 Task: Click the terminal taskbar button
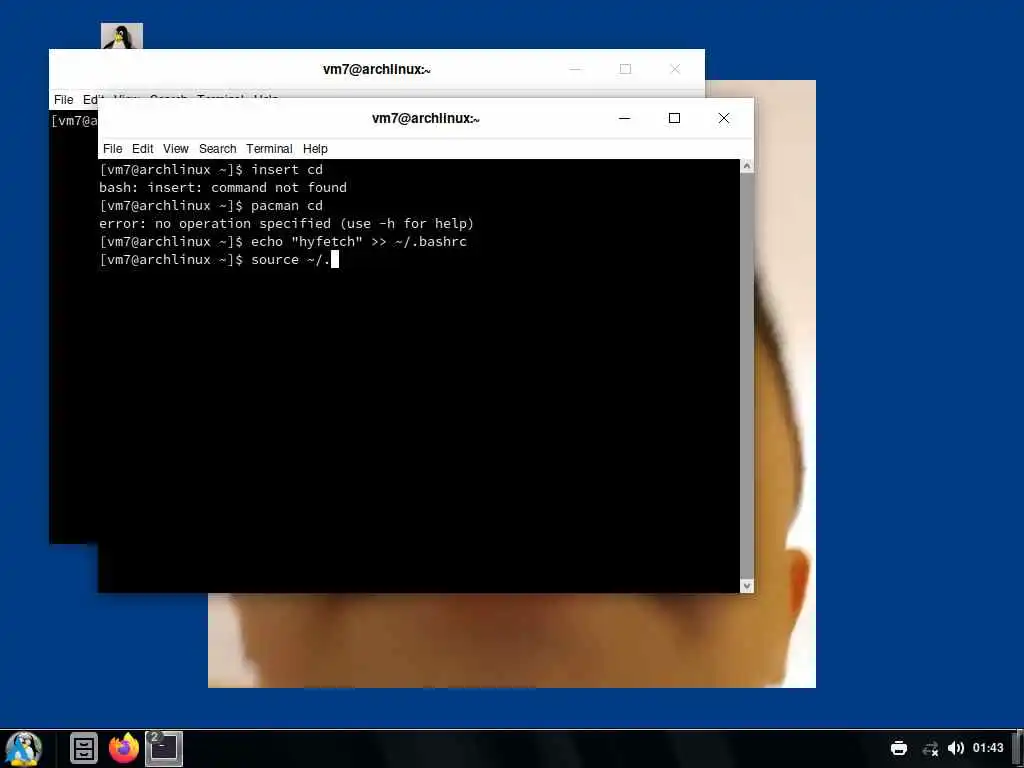click(x=163, y=748)
